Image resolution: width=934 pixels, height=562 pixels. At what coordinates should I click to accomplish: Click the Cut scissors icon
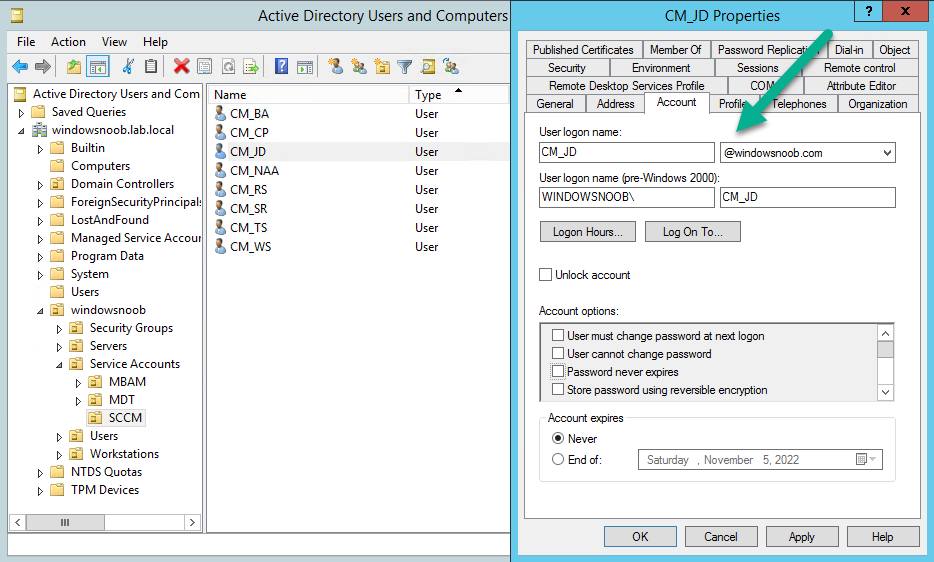127,66
